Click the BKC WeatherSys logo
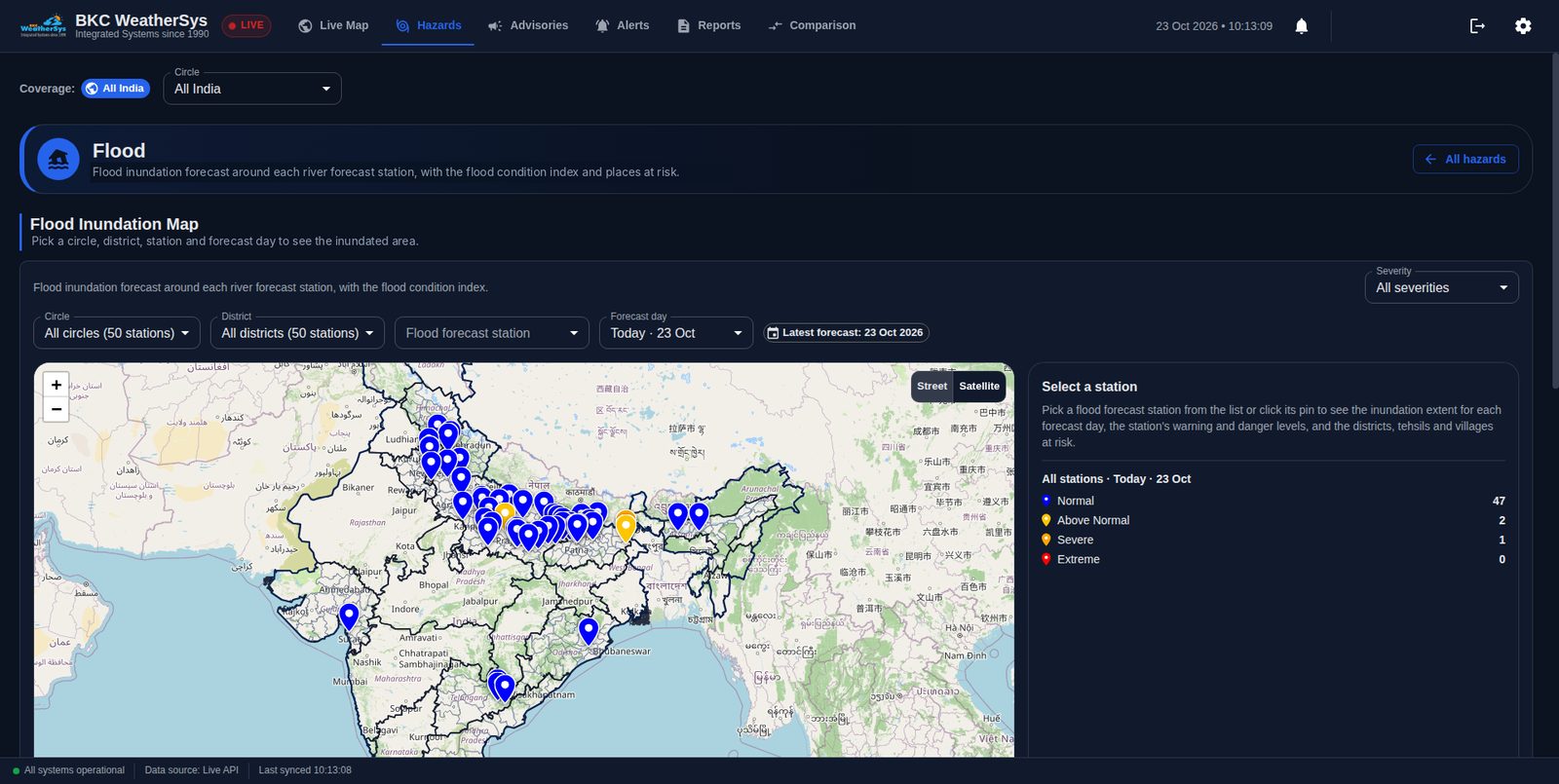1559x784 pixels. (x=44, y=25)
